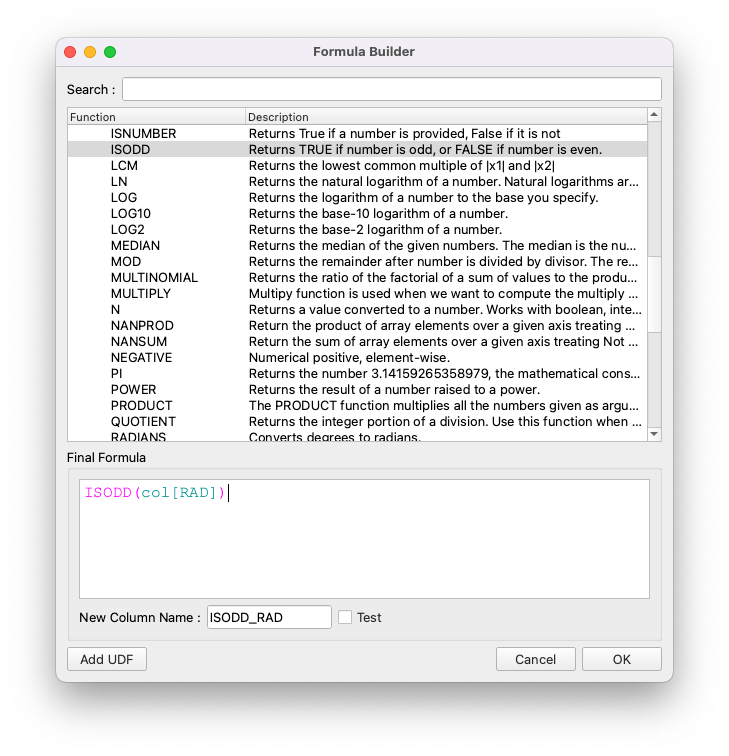Pick the QUOTIENT function

pyautogui.click(x=357, y=421)
